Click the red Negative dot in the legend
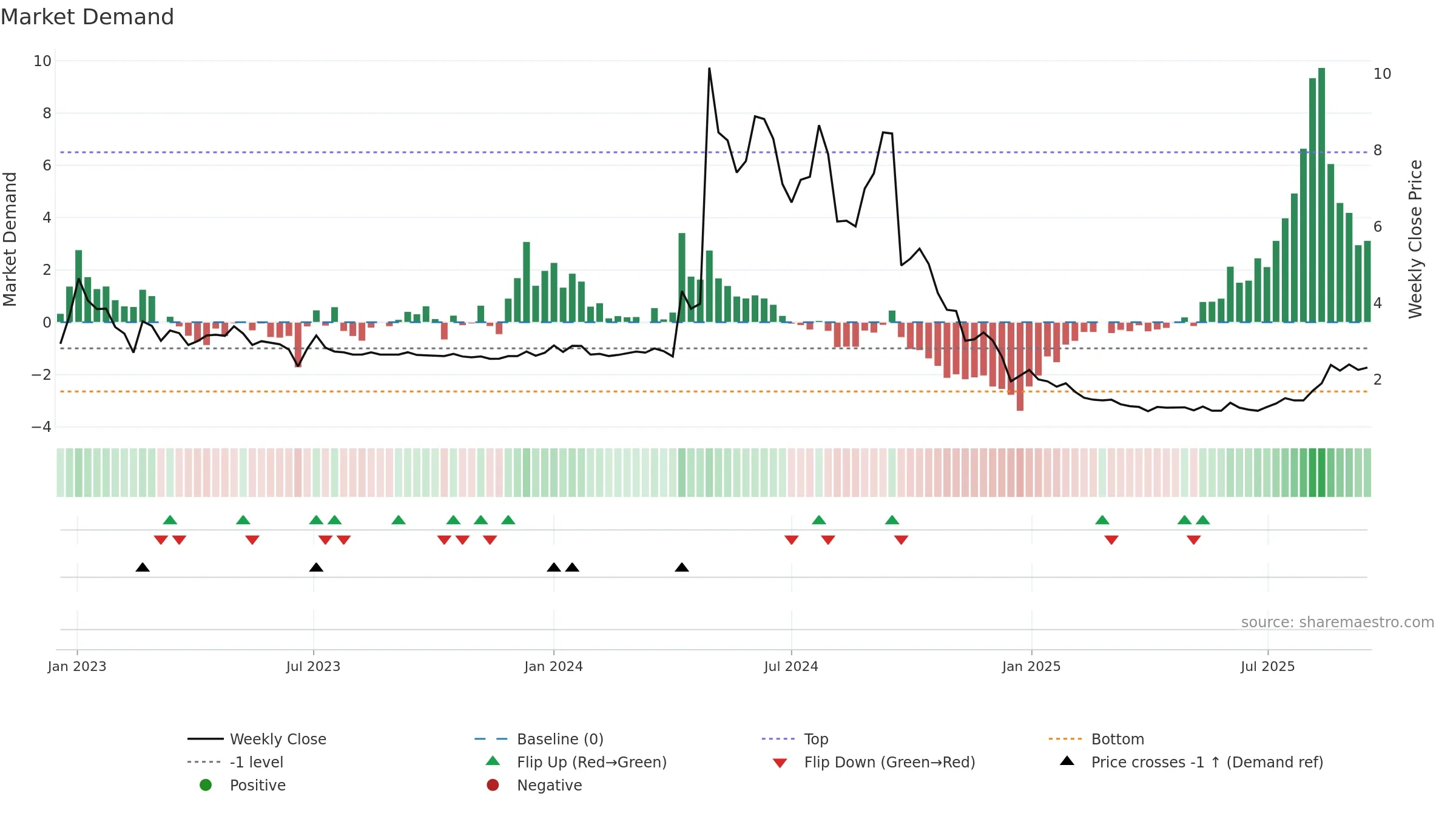This screenshot has width=1456, height=819. pos(493,785)
